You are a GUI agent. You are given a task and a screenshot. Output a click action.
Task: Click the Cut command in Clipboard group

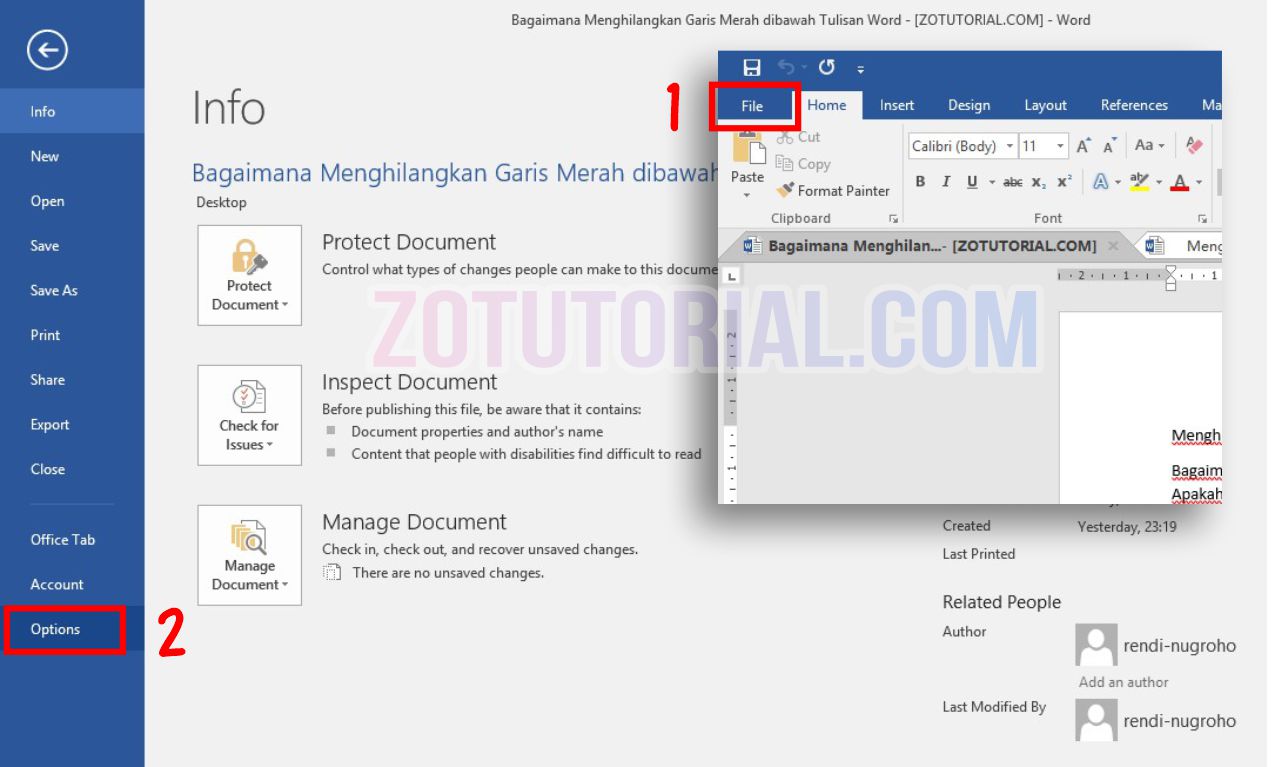798,137
